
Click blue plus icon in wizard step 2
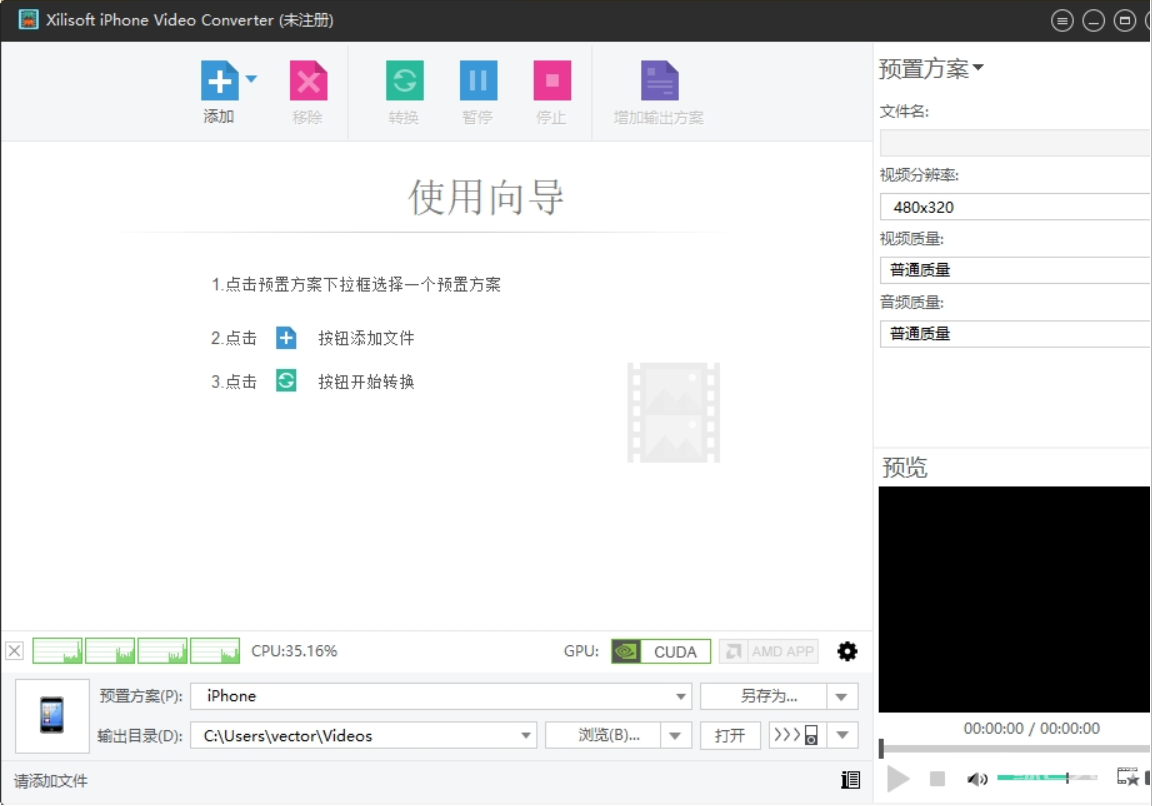tap(286, 338)
